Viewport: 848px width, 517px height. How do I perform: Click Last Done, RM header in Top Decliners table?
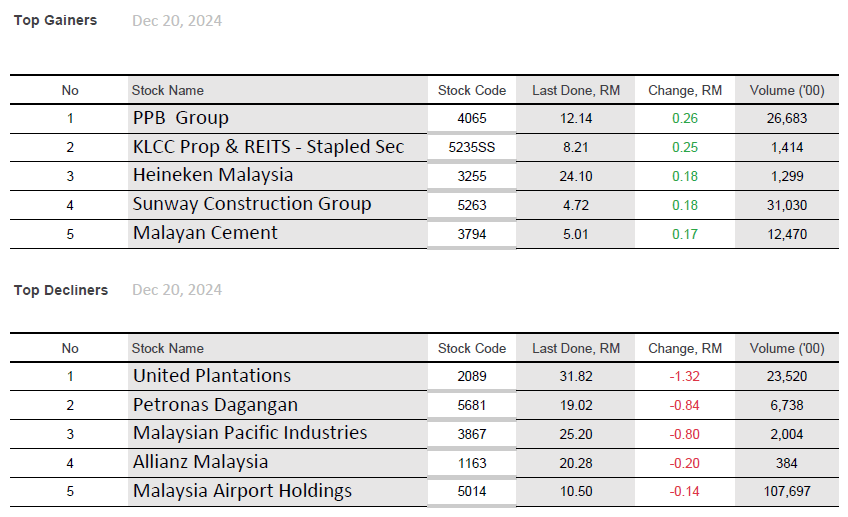pos(576,348)
